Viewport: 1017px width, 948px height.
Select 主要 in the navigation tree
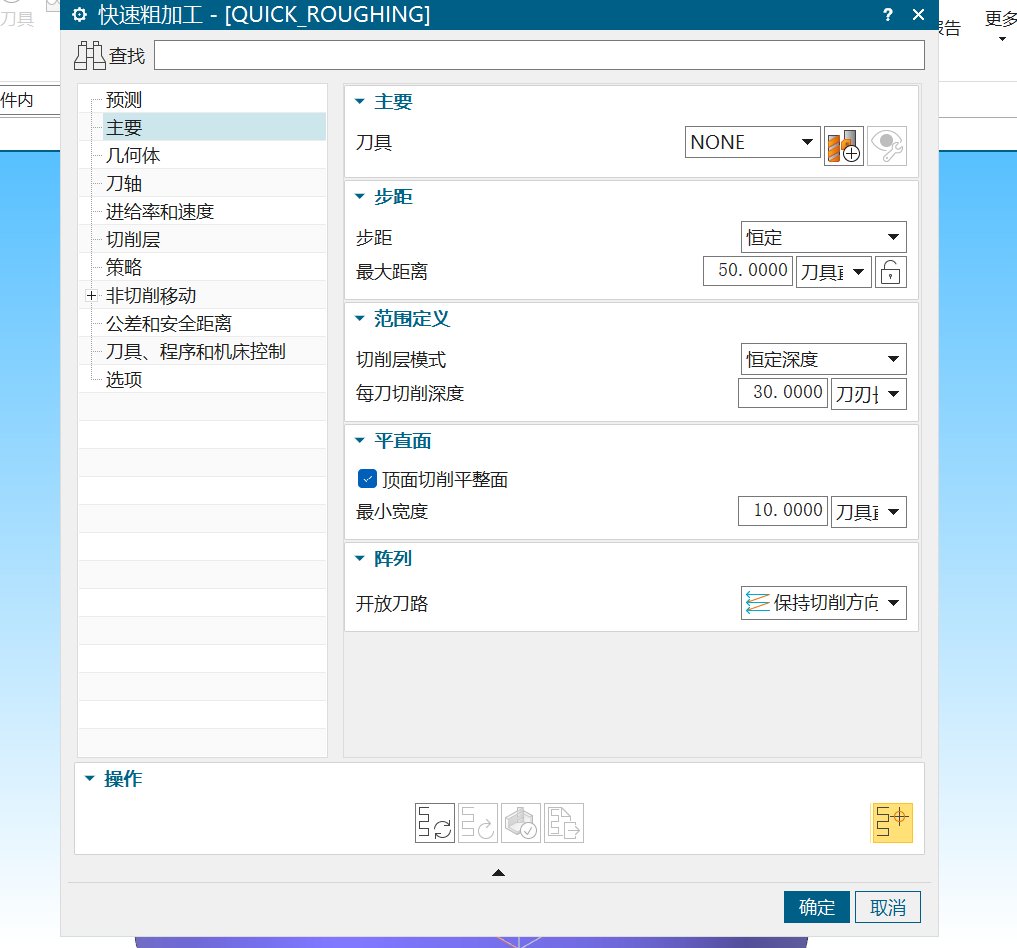pyautogui.click(x=124, y=127)
